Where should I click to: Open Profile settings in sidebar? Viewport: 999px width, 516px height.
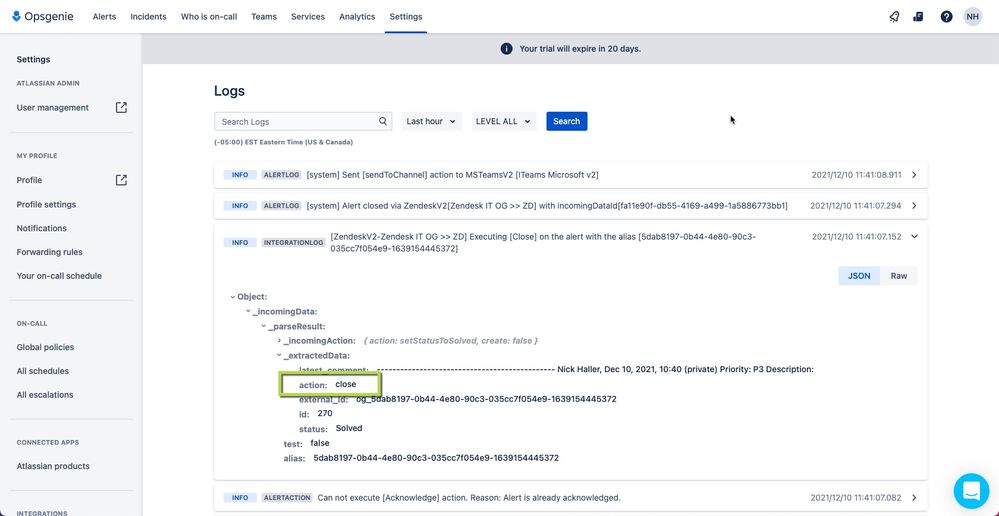(46, 204)
